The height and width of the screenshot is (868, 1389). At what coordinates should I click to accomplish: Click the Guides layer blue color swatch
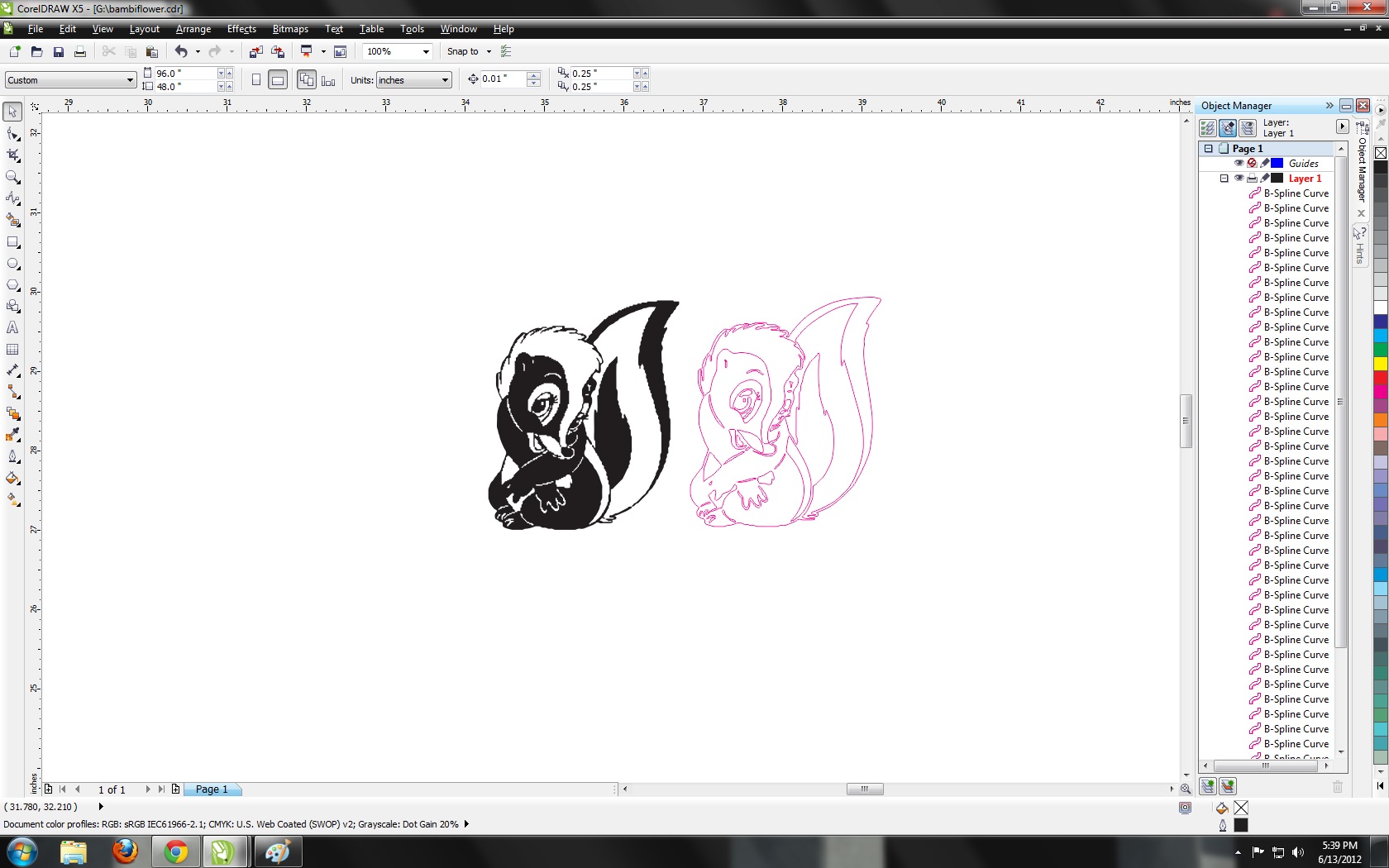pyautogui.click(x=1277, y=163)
